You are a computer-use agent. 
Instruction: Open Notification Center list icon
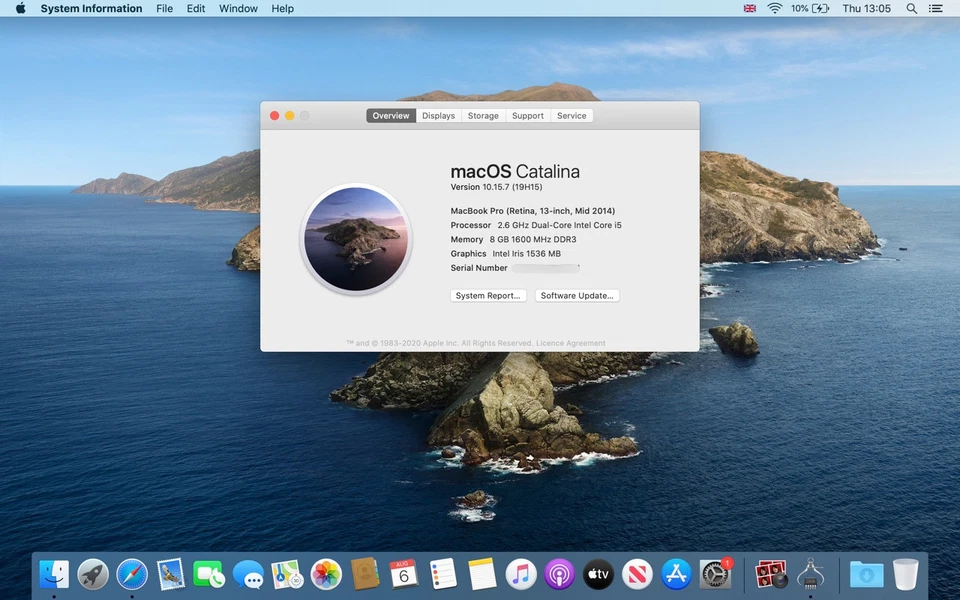[936, 9]
